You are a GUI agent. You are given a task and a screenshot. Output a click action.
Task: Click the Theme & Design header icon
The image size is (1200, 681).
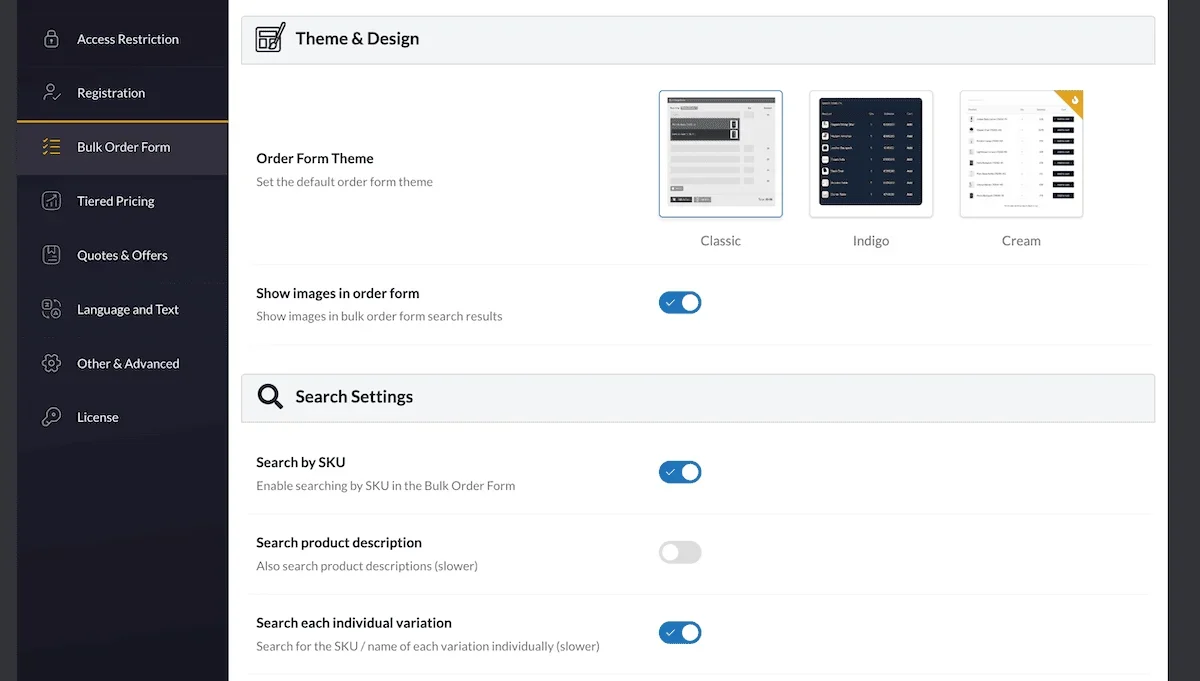click(x=269, y=38)
